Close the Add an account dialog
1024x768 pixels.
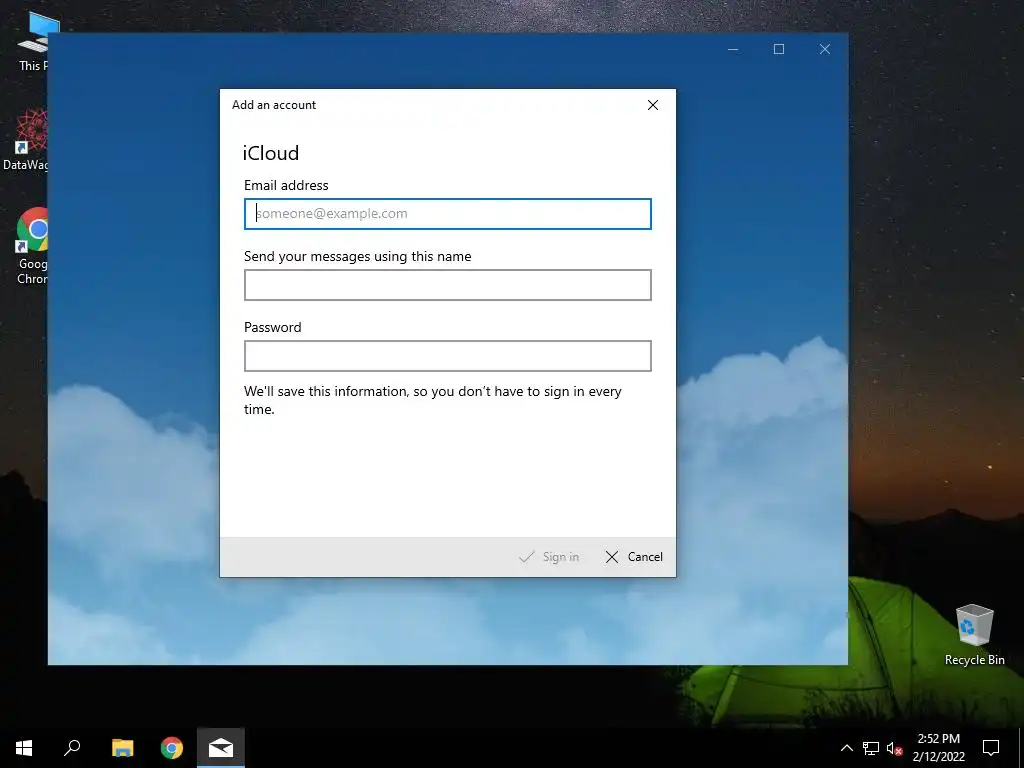click(x=652, y=105)
